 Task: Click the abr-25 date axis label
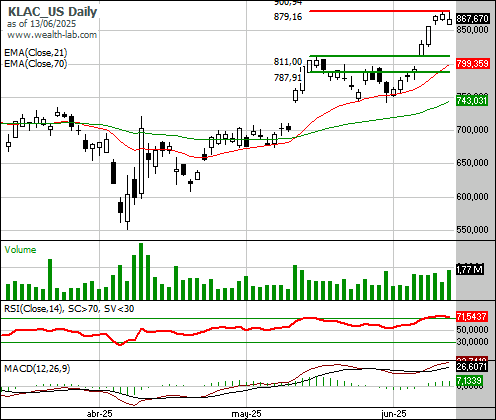pos(100,414)
